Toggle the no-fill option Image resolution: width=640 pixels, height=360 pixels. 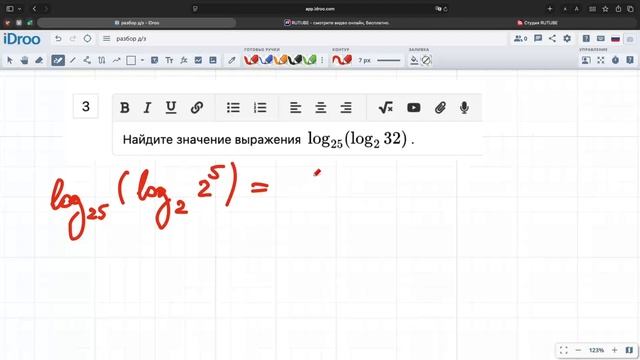(x=426, y=60)
